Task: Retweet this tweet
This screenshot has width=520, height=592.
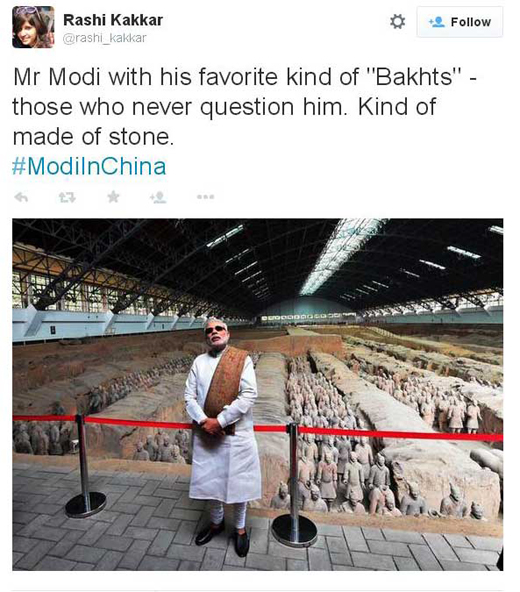Action: click(67, 197)
